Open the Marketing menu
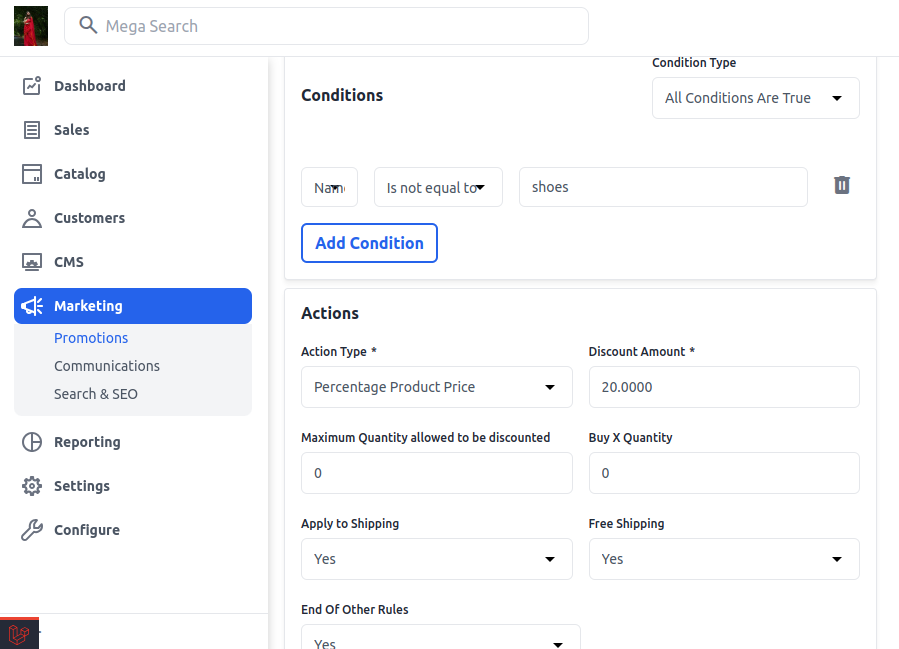Viewport: 899px width, 649px height. tap(133, 306)
